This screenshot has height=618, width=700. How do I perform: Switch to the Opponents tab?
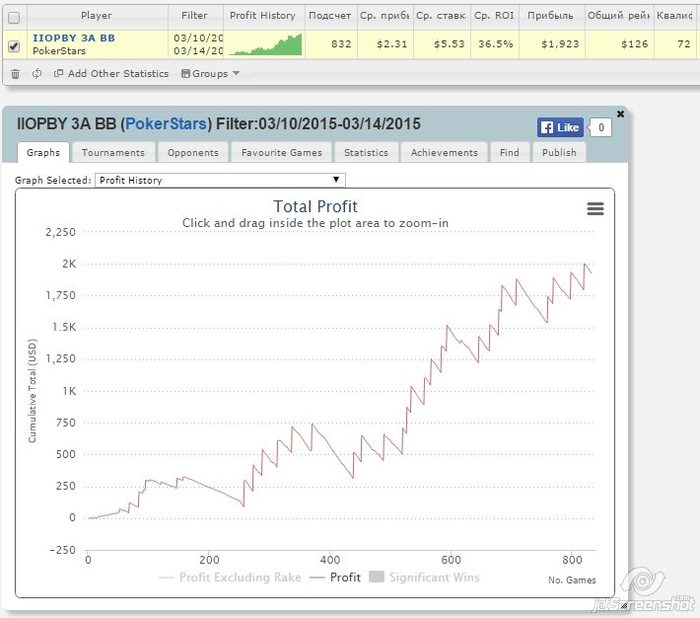(193, 153)
